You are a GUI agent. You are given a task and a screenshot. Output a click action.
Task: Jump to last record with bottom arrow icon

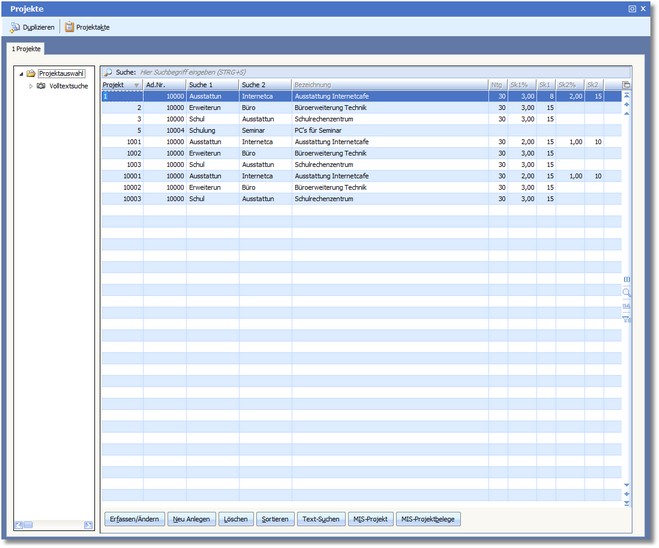tap(627, 503)
